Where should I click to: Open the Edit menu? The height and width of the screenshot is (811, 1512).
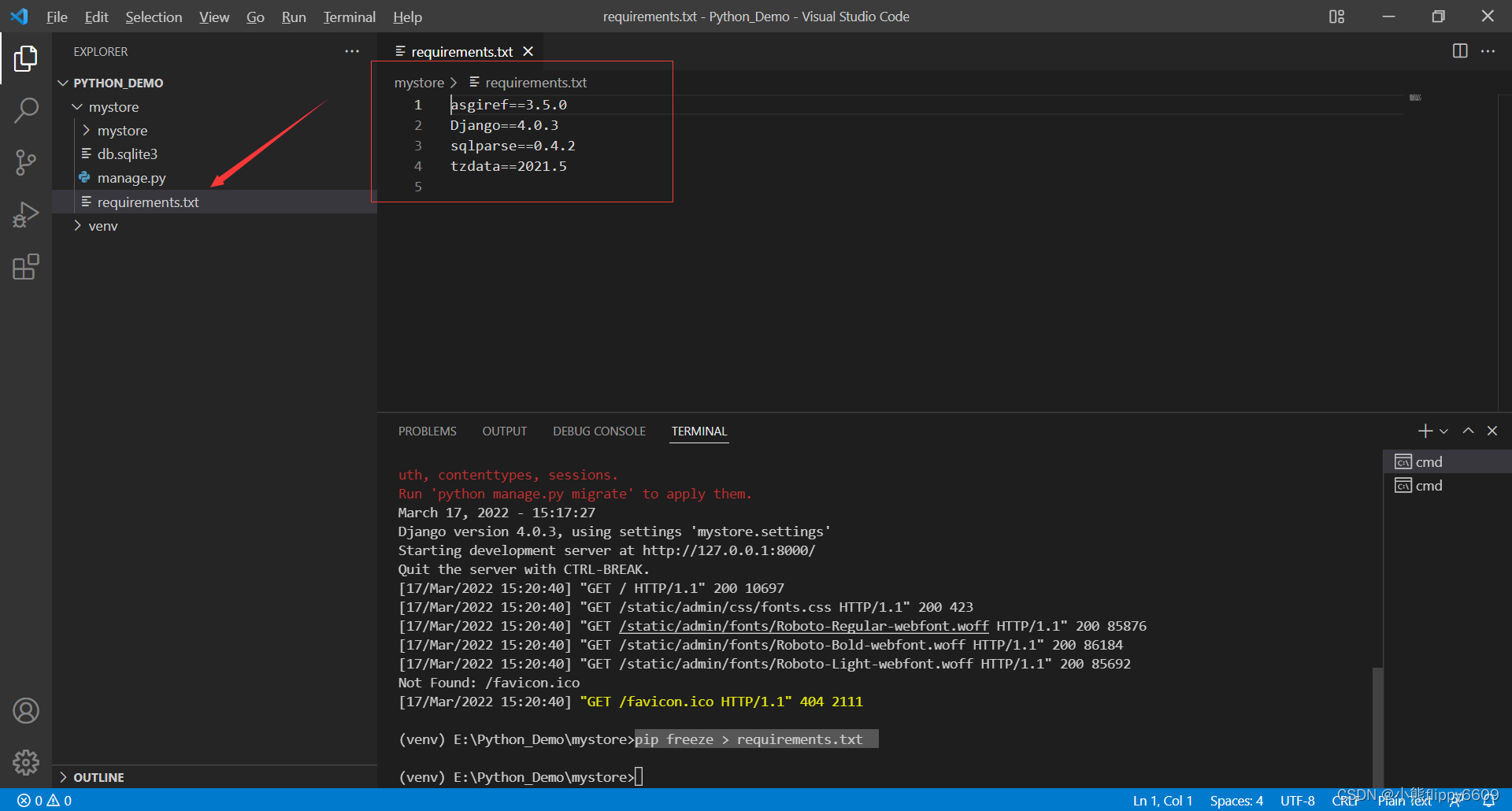(x=97, y=17)
